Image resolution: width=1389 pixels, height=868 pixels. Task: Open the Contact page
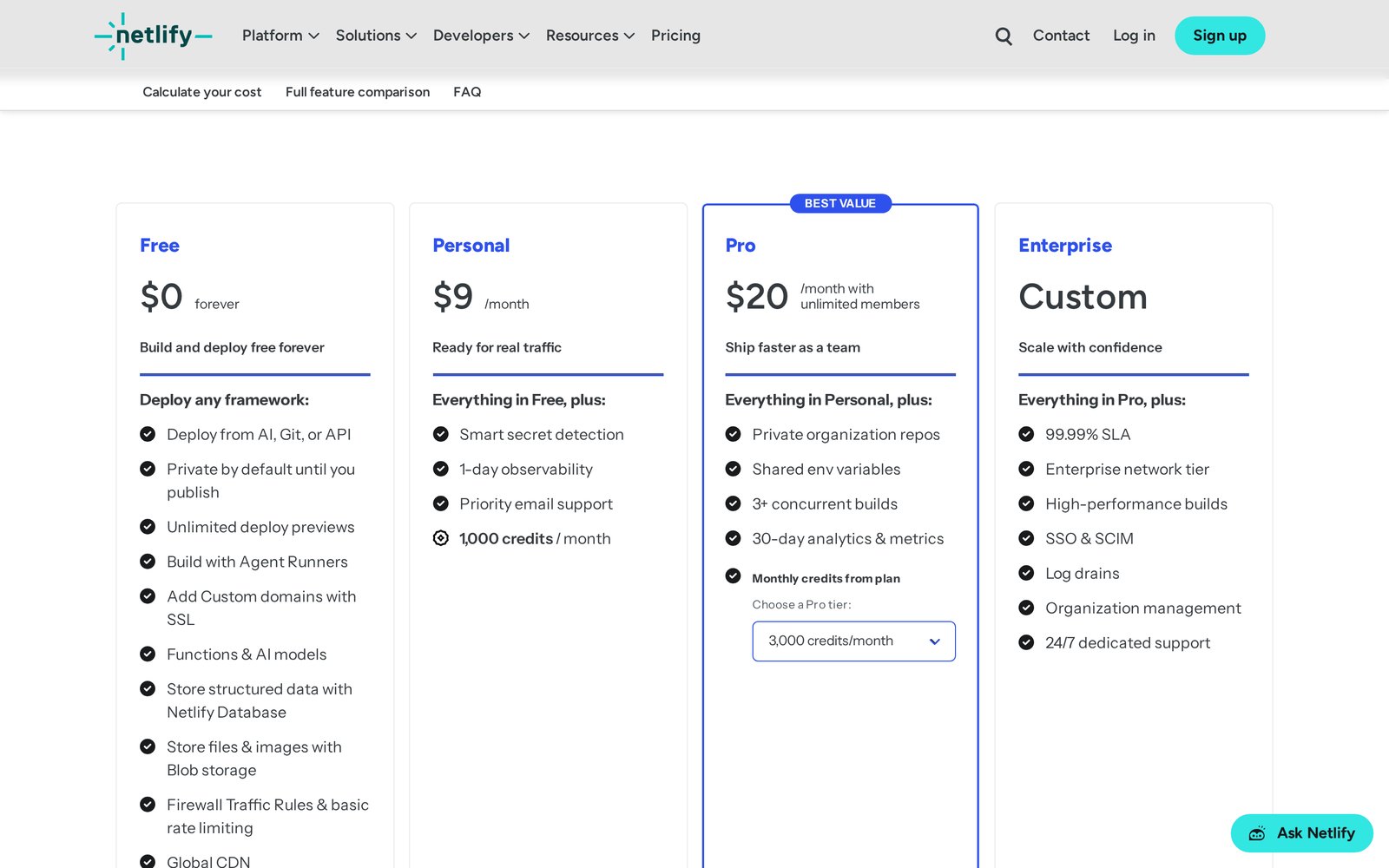(x=1061, y=36)
